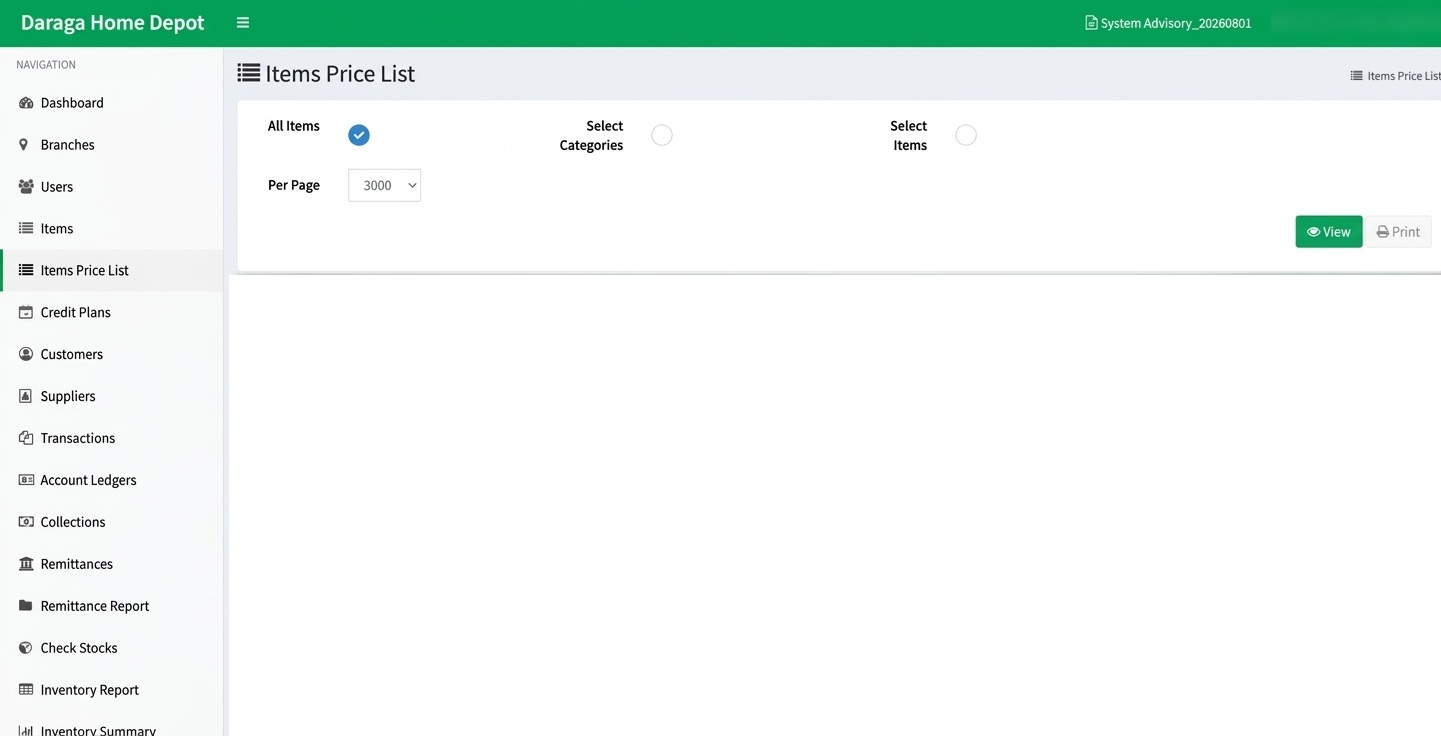Click the Transactions icon in sidebar

[x=26, y=439]
